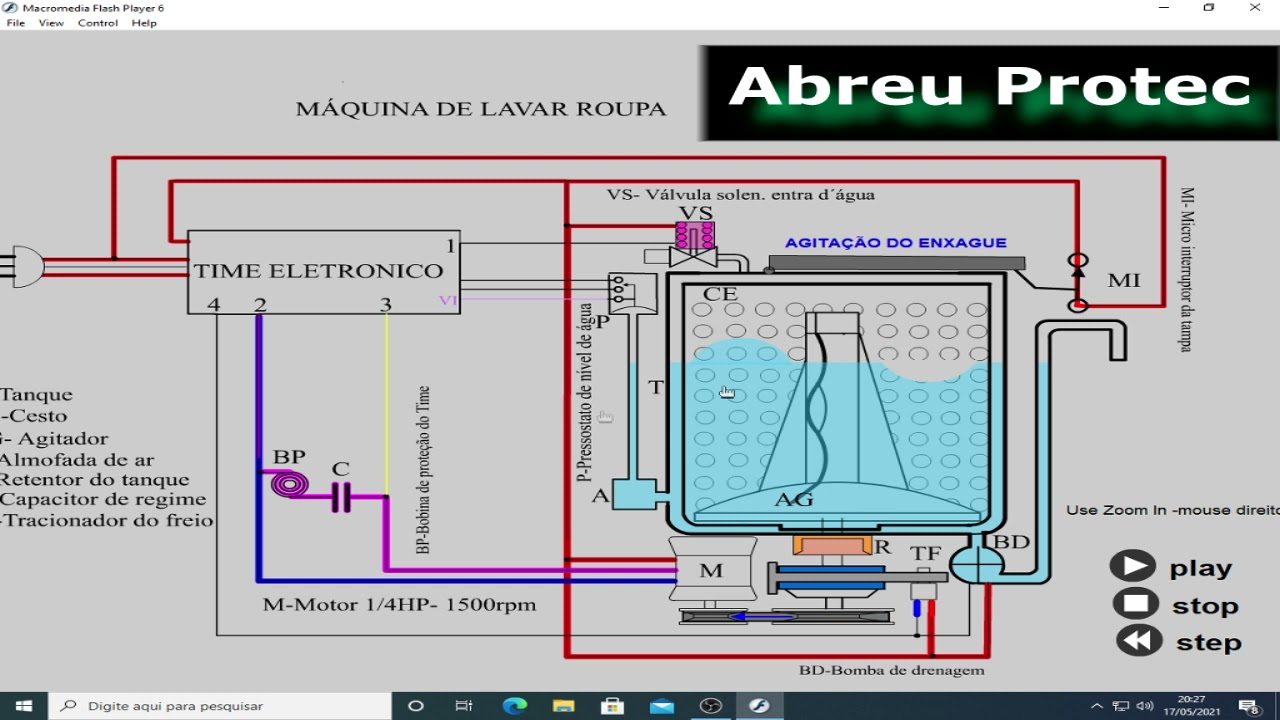The width and height of the screenshot is (1280, 720).
Task: Click the 'MÁQUINA DE LAVAR ROUPA' title
Action: click(480, 109)
